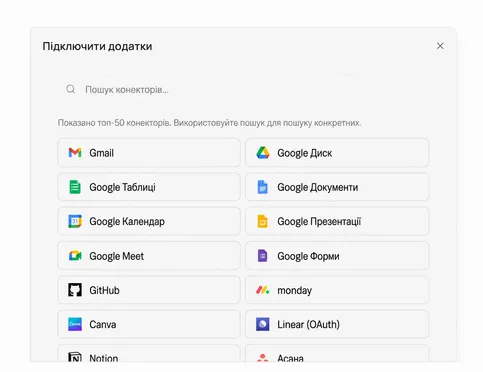Click the Асана logo icon
483x372 pixels.
pos(263,358)
